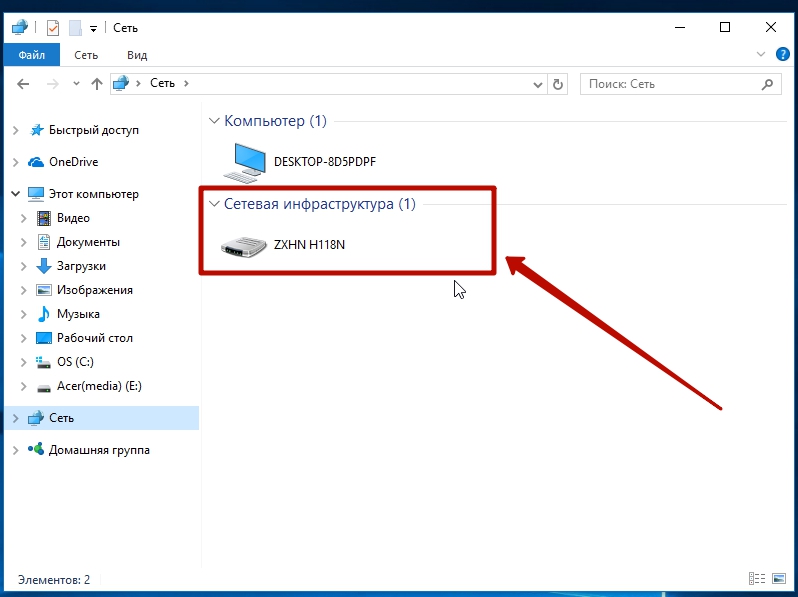Expand the OS (C:) drive node
798x597 pixels.
(23, 362)
